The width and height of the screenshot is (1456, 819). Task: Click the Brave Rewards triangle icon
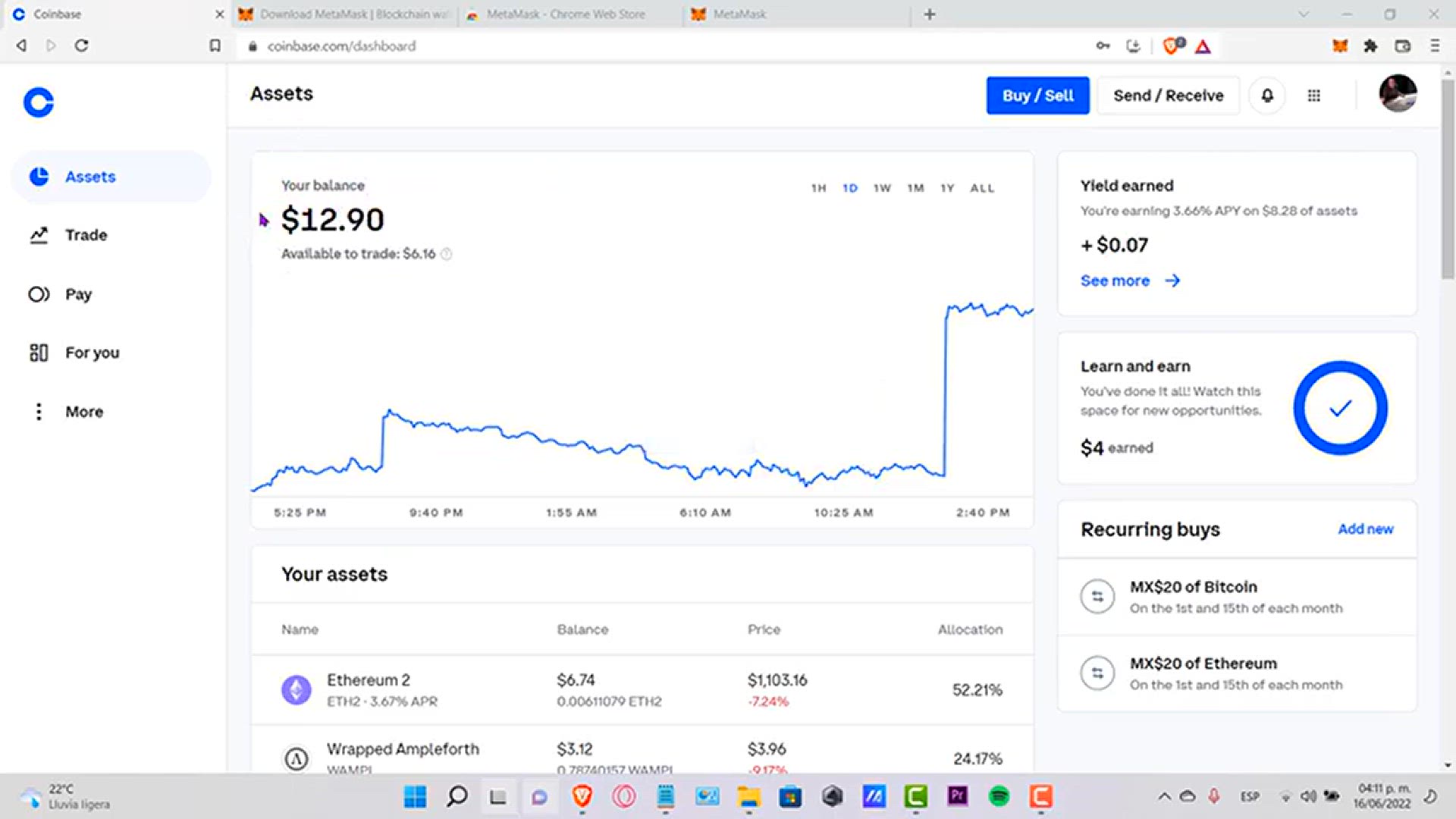(1203, 47)
